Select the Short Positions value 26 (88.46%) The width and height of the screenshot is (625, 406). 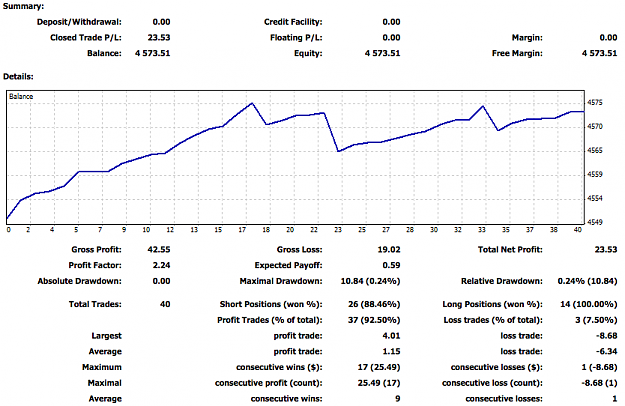pos(374,304)
